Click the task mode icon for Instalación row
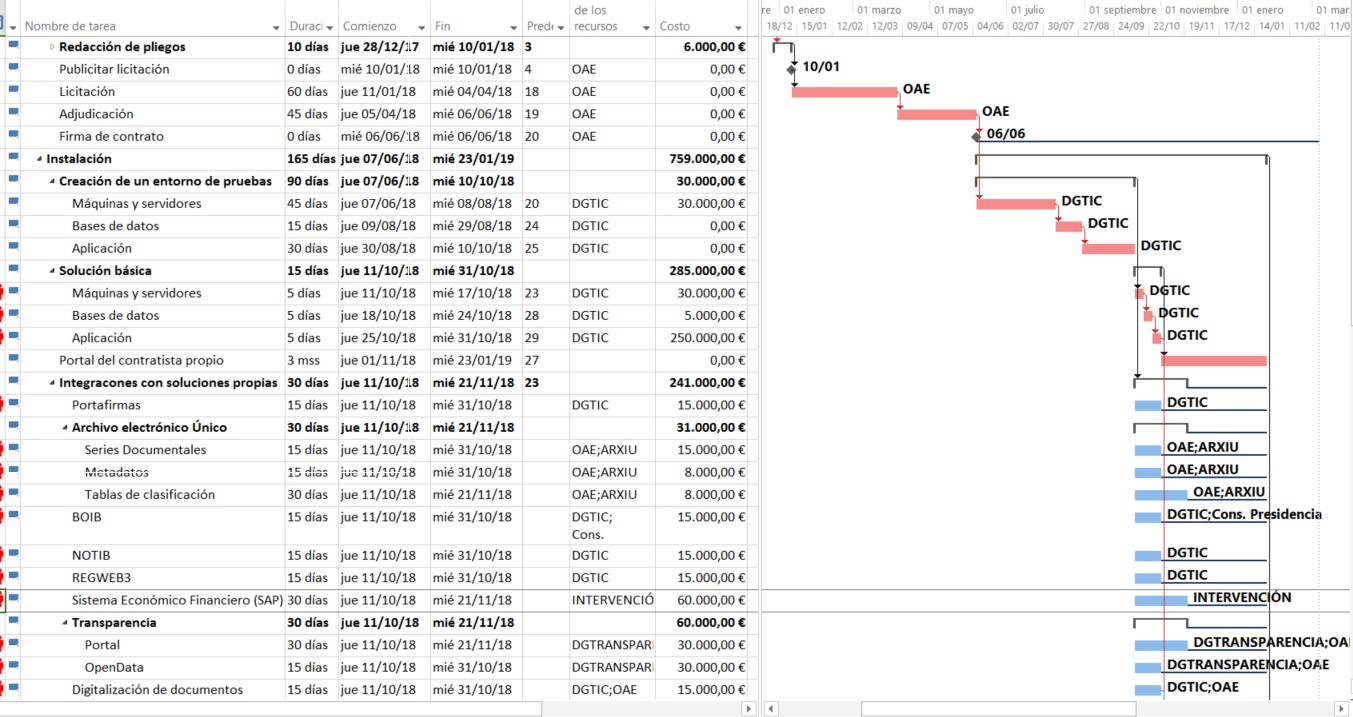The height and width of the screenshot is (717, 1353). point(13,158)
